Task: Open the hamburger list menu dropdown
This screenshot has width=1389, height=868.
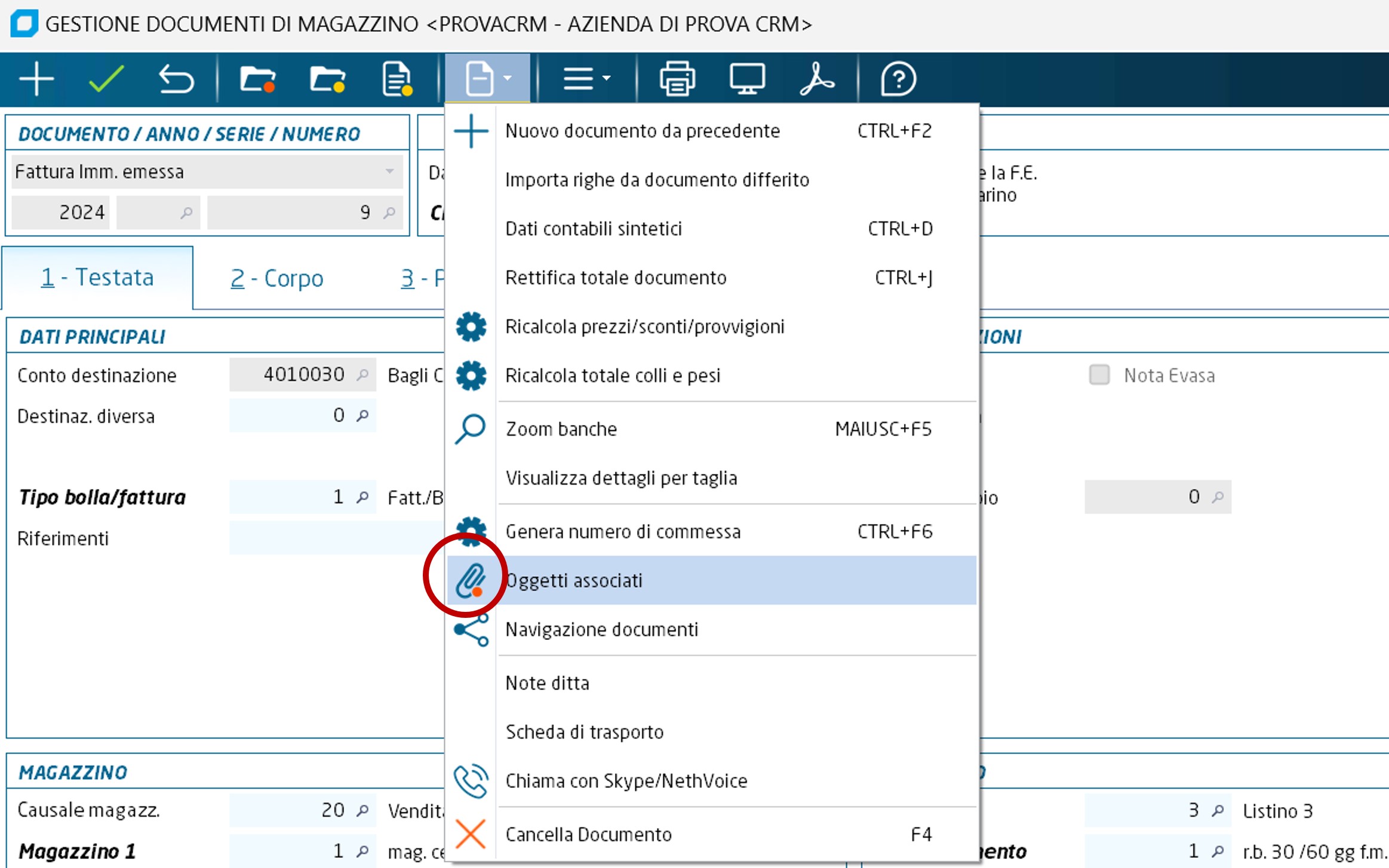Action: coord(586,79)
